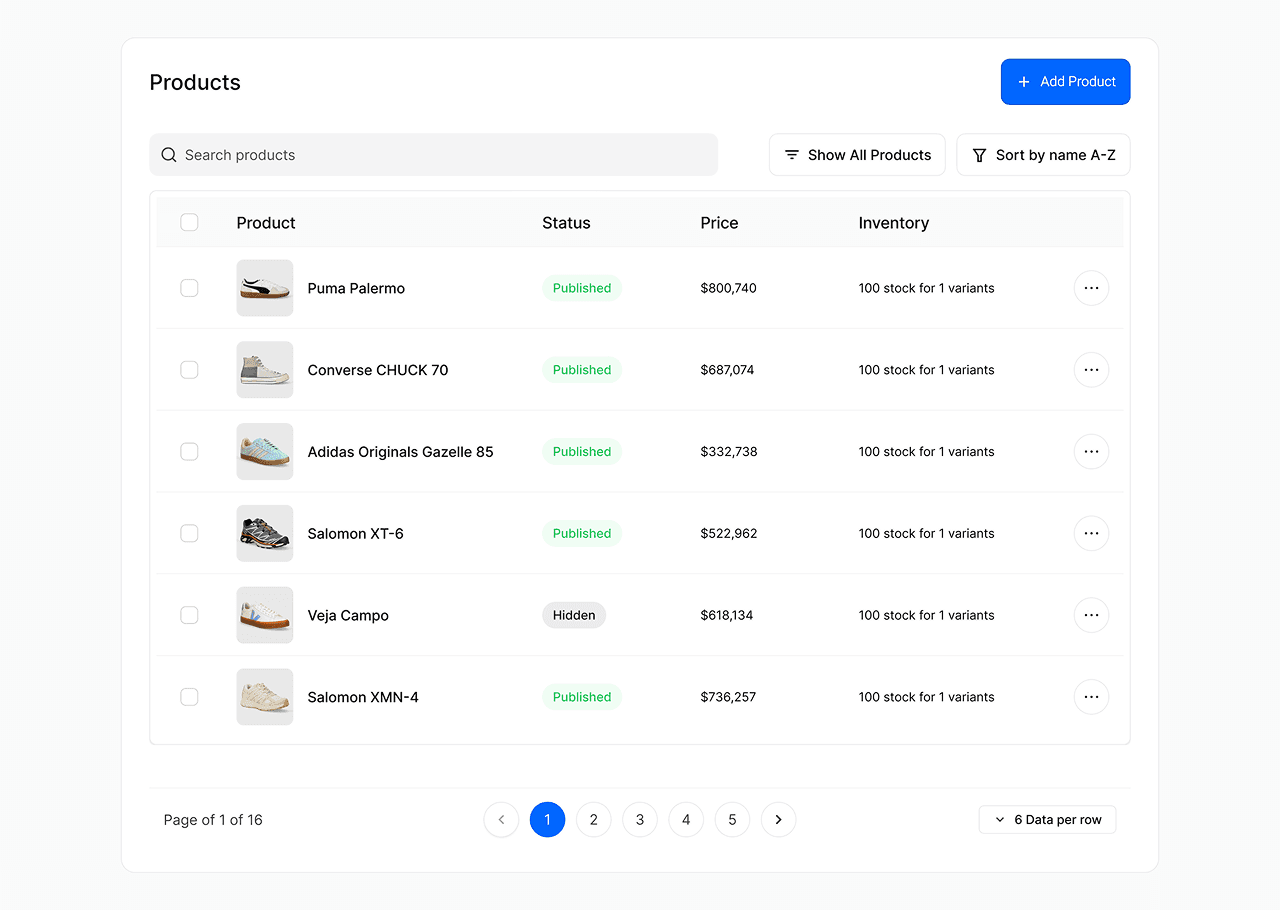Click the Veja Campo product name
This screenshot has width=1280, height=910.
tap(348, 615)
